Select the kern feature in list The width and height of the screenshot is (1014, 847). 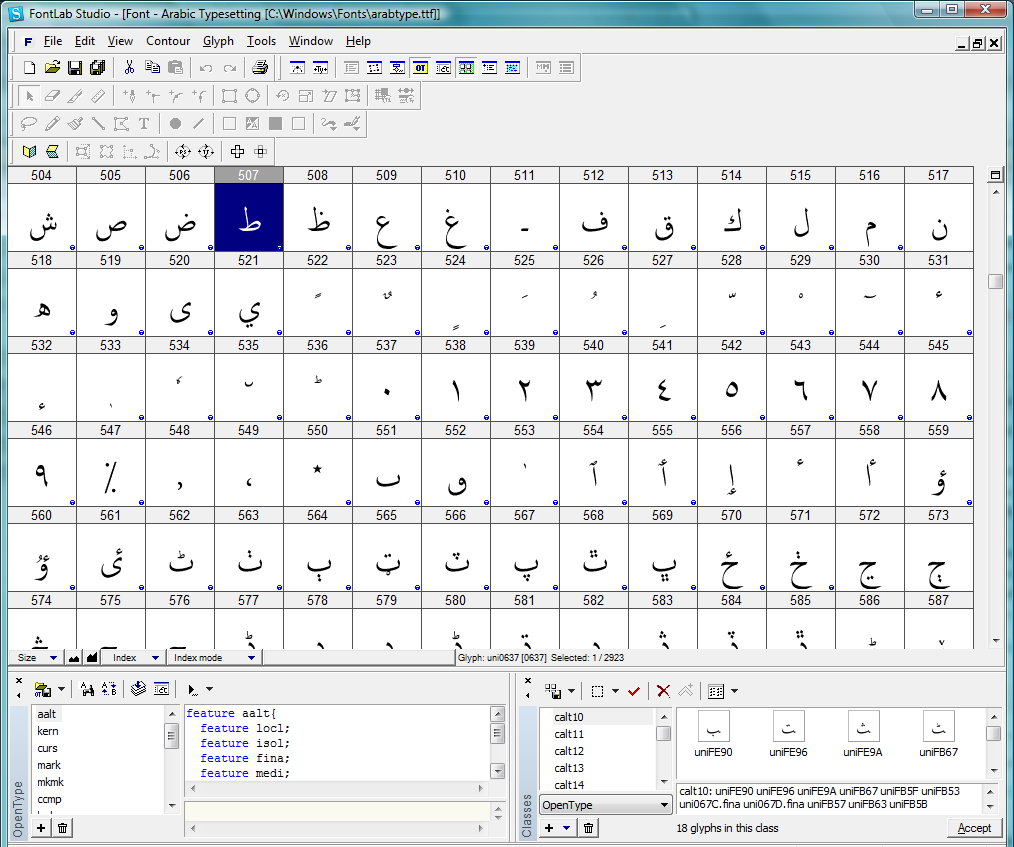[48, 731]
